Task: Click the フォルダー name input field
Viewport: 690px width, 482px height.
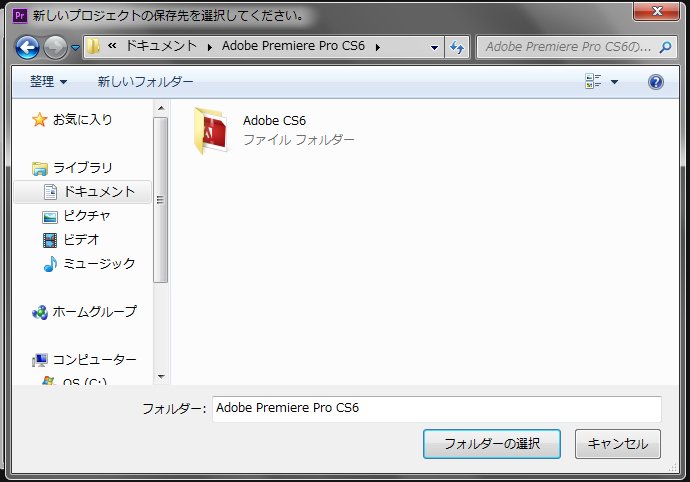Action: (x=437, y=408)
